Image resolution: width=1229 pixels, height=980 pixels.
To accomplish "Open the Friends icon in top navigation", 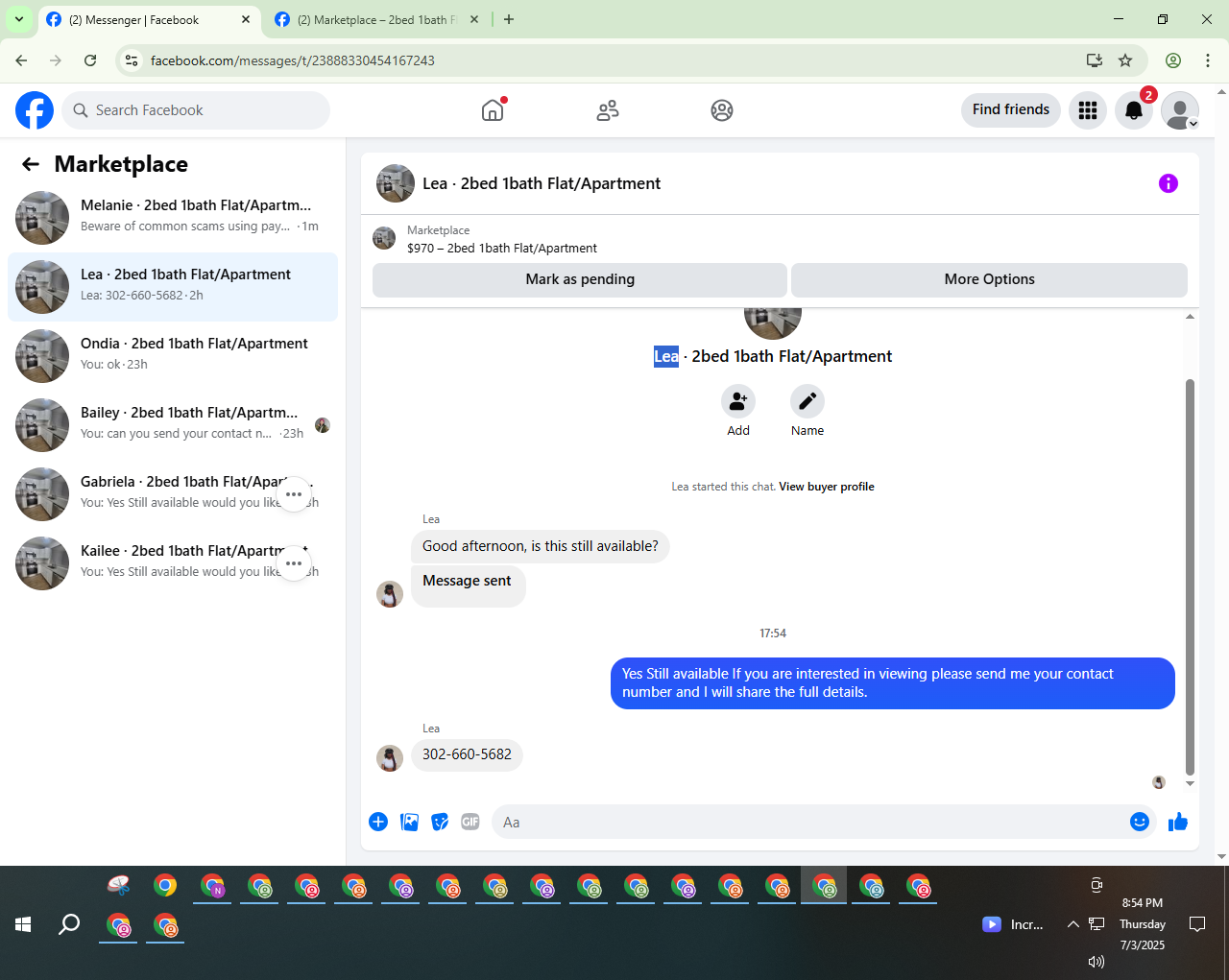I will [x=608, y=110].
